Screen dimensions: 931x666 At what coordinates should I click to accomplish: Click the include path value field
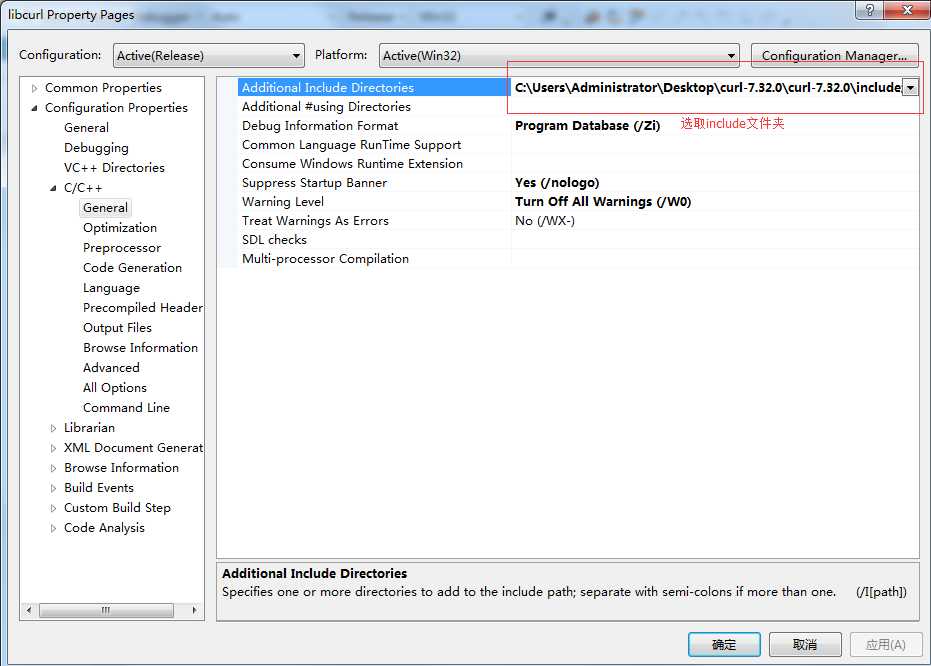pos(706,87)
